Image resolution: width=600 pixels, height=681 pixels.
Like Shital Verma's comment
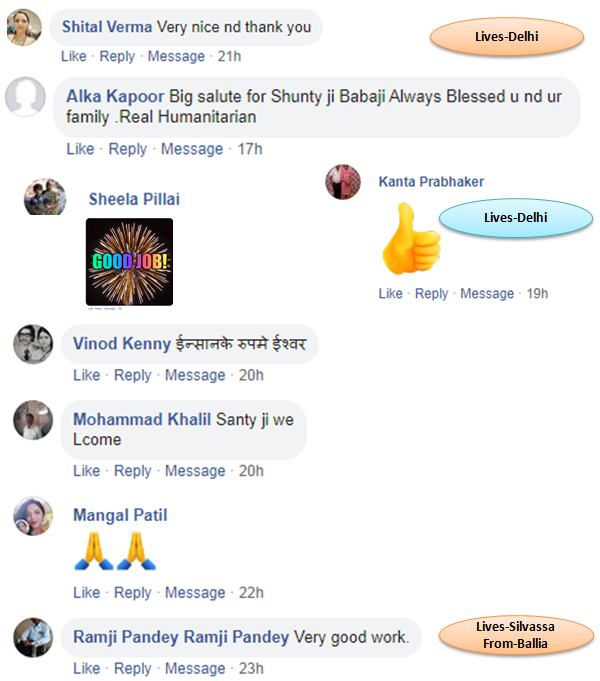point(74,56)
